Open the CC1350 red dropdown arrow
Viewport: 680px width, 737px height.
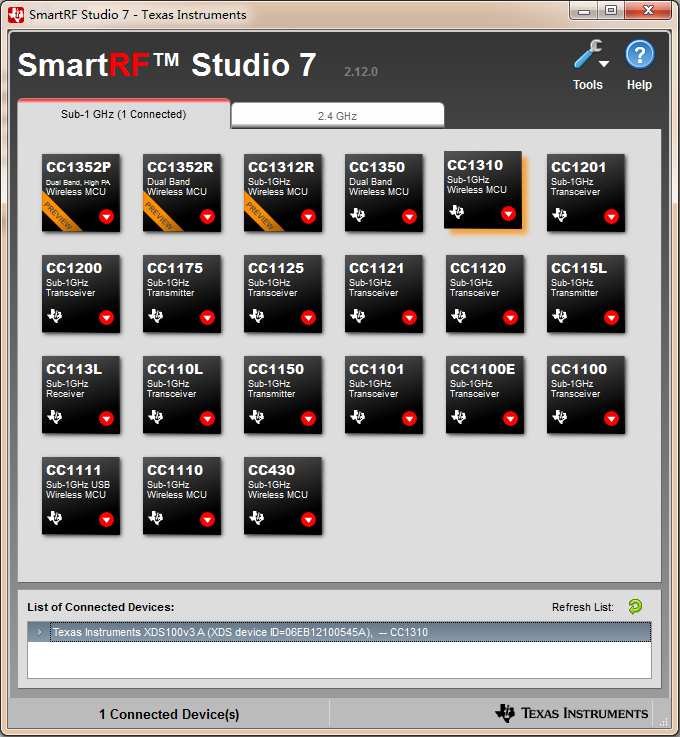pos(409,217)
